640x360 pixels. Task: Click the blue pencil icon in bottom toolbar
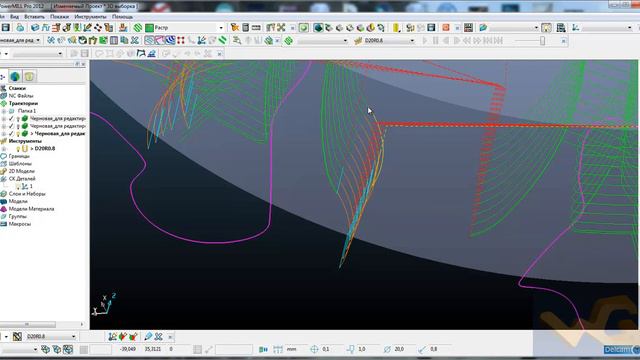tap(148, 336)
